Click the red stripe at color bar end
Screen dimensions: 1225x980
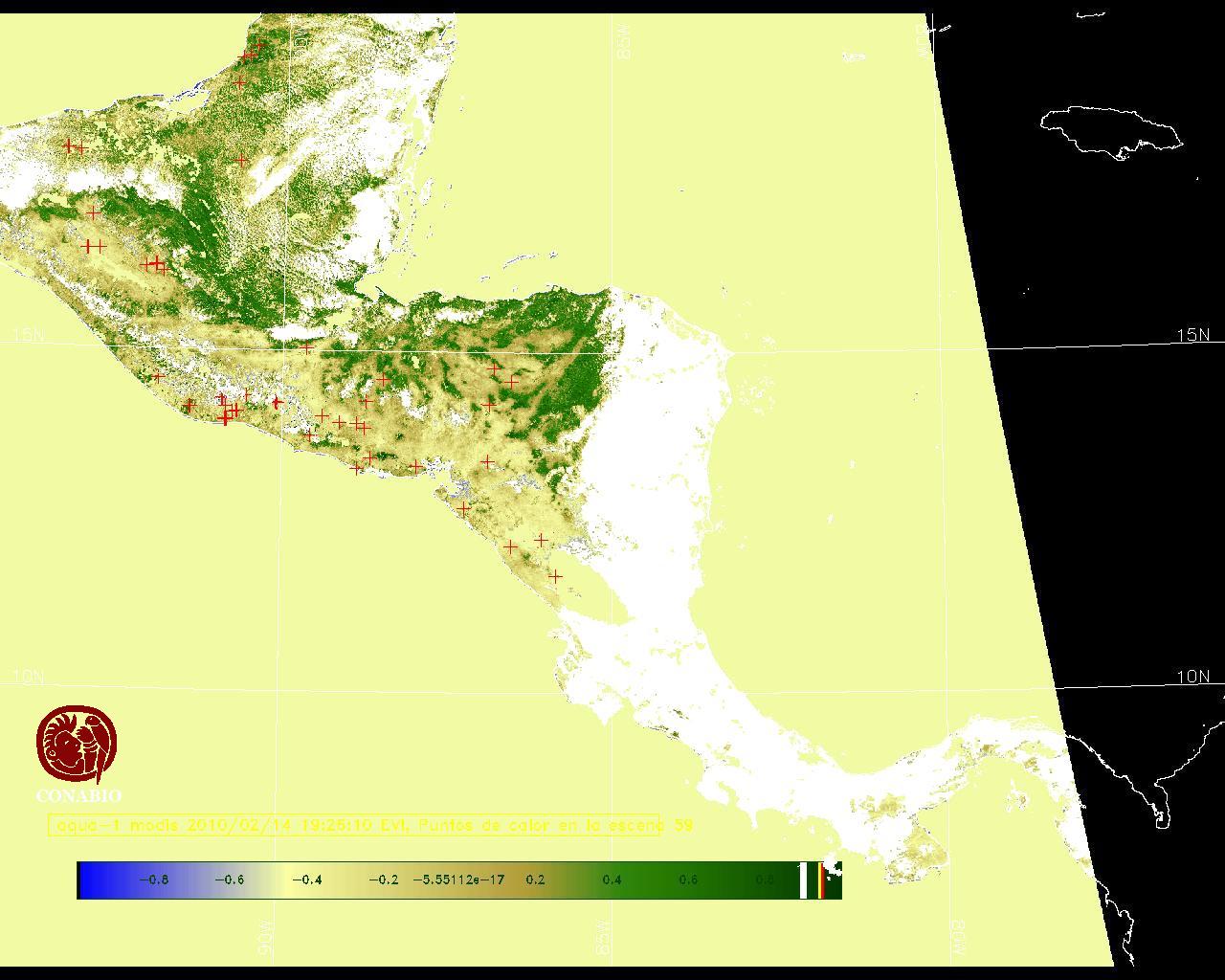821,880
